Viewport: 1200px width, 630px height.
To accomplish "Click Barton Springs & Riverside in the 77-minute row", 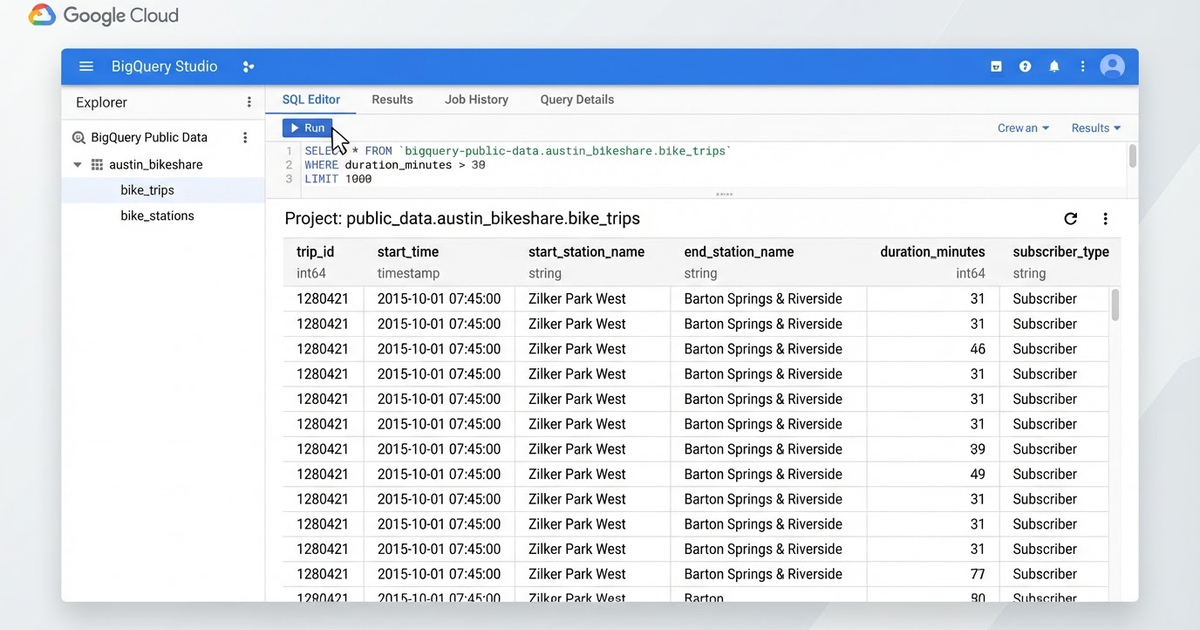I will click(763, 574).
